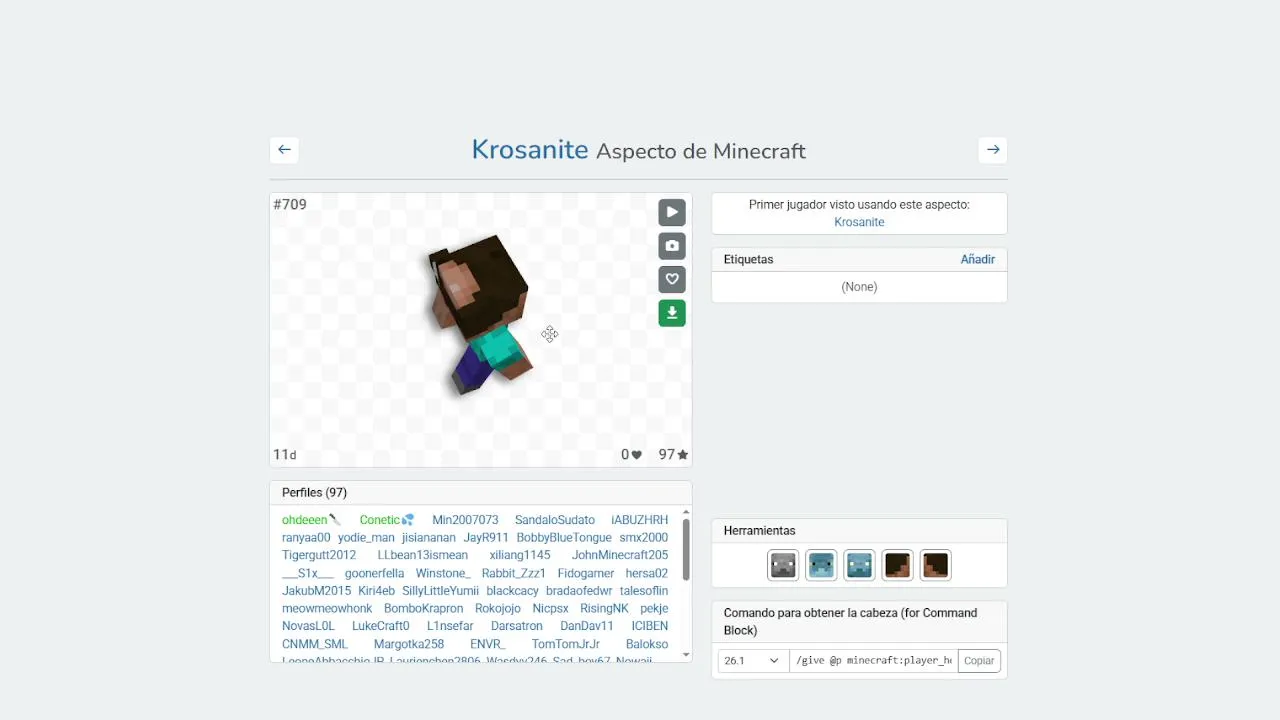Click the /give command text field
The image size is (1280, 720).
pyautogui.click(x=873, y=661)
